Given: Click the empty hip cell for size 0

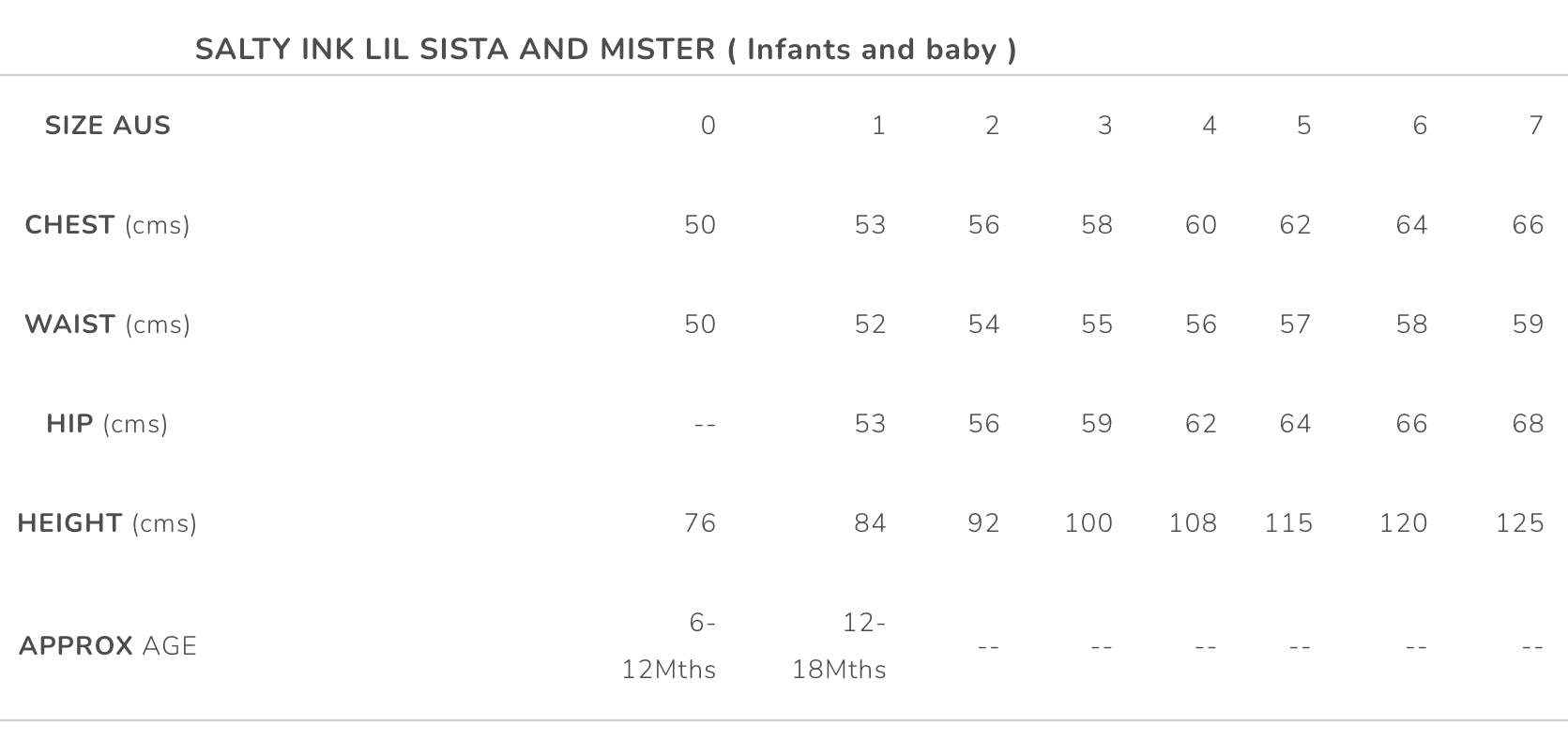Looking at the screenshot, I should 705,425.
